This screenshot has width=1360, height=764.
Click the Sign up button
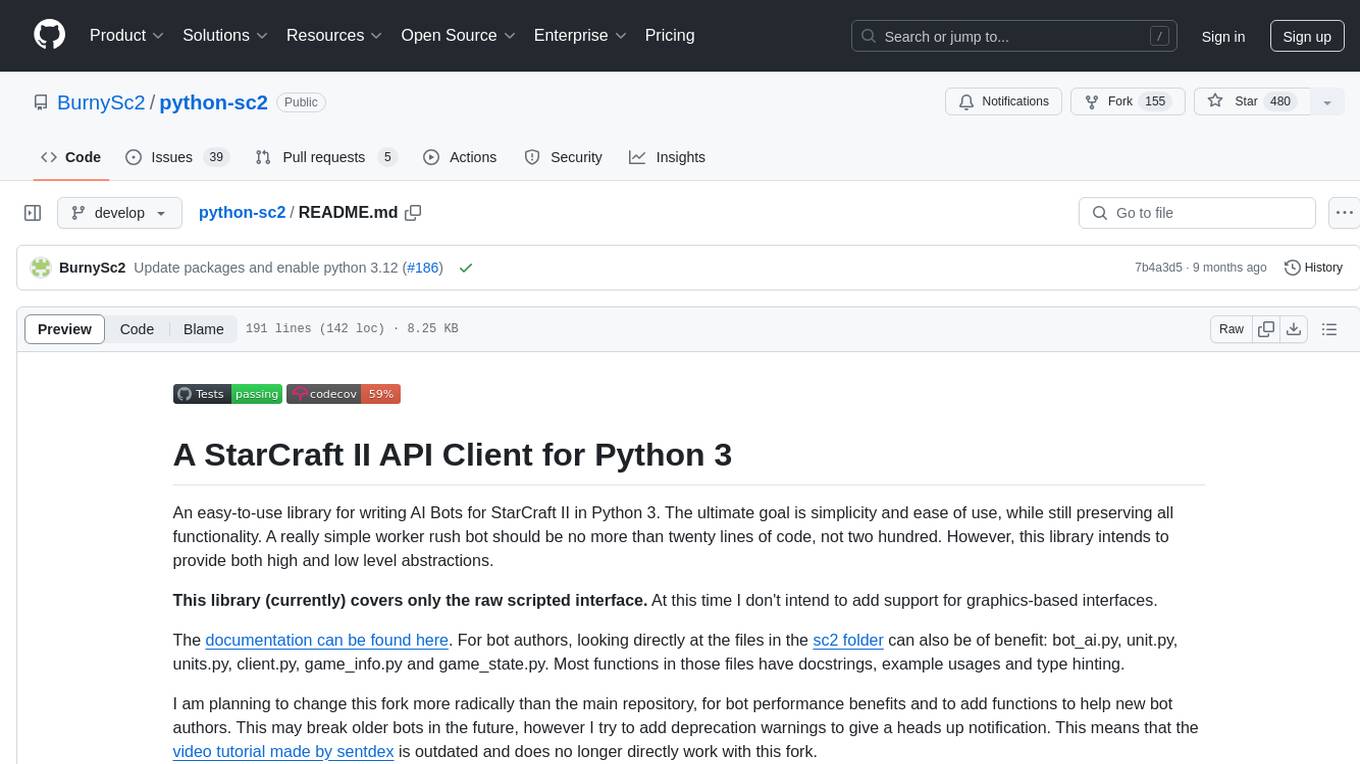point(1307,36)
